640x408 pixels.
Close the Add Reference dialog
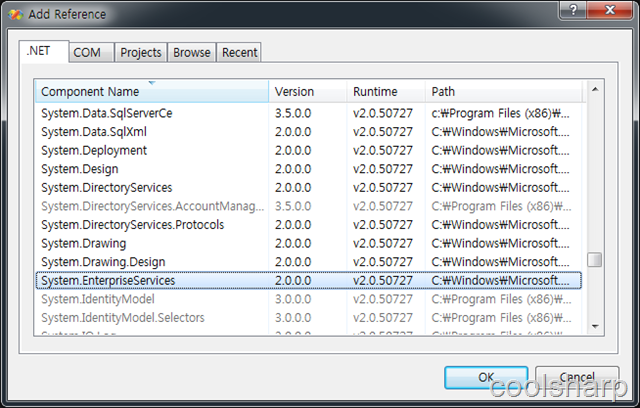pyautogui.click(x=610, y=9)
